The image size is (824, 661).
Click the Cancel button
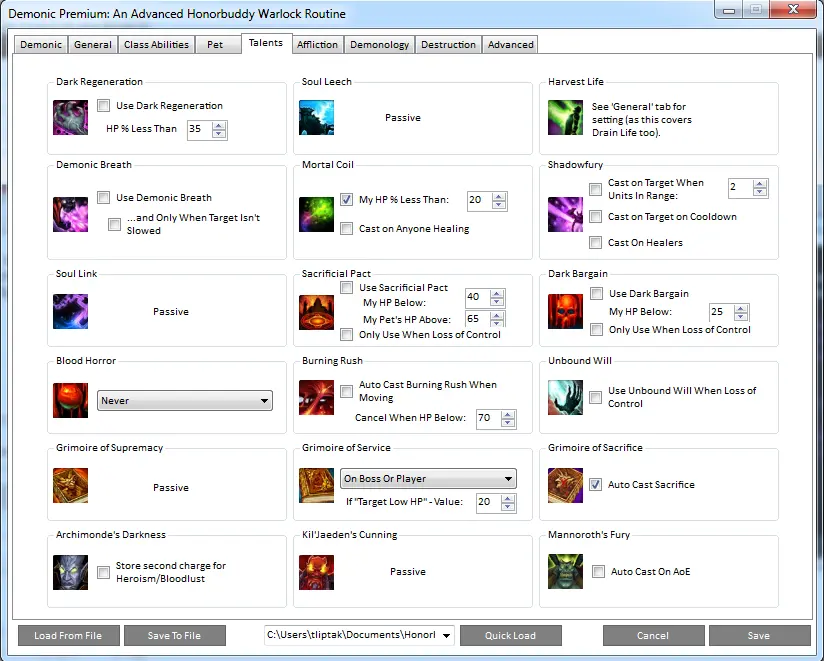[653, 635]
